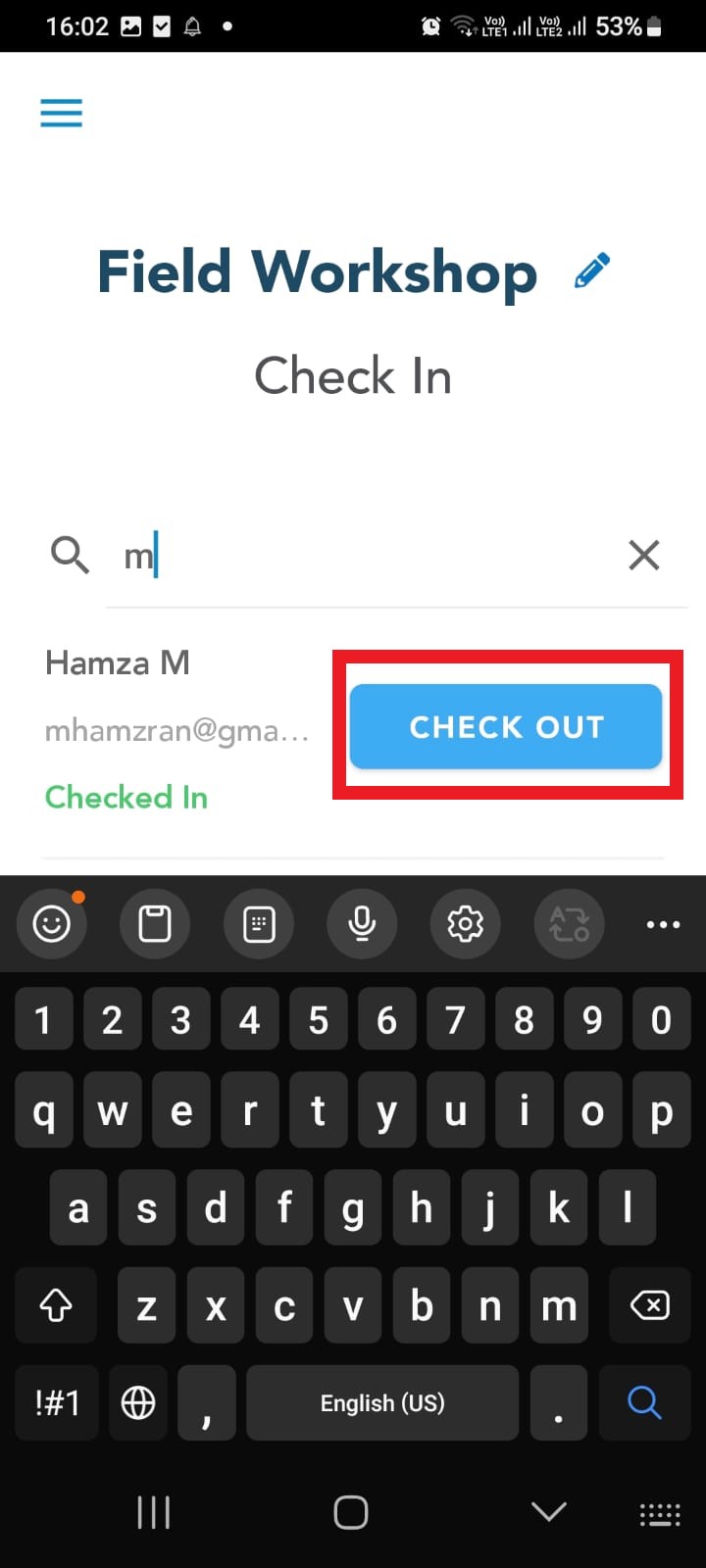This screenshot has width=706, height=1568.
Task: Open Hamza M attendee entry
Action: click(178, 730)
